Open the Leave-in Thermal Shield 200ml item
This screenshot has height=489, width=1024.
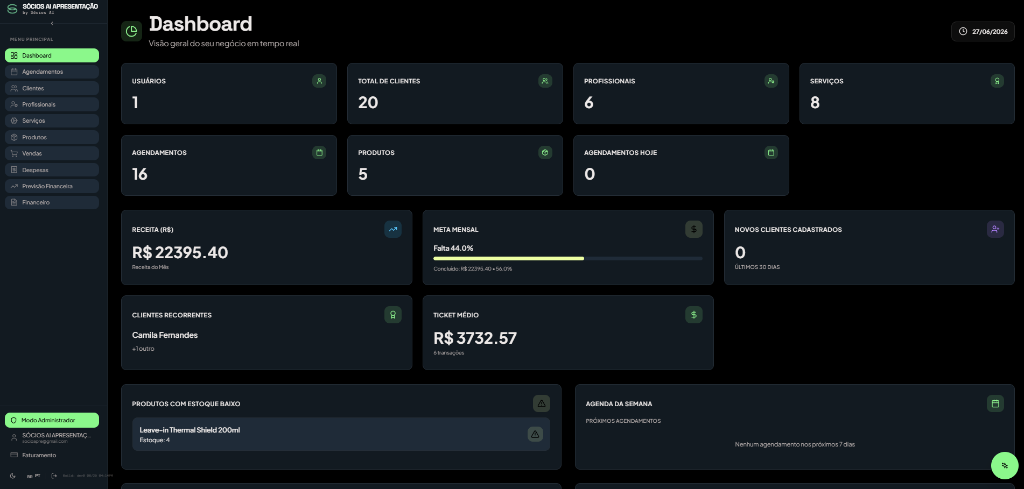341,434
